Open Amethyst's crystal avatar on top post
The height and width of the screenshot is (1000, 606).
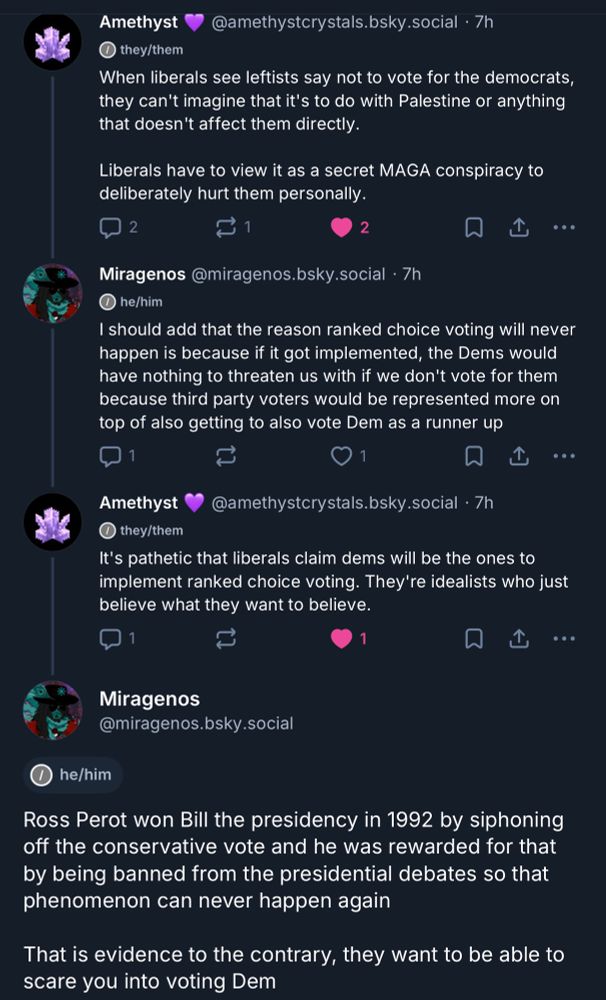pyautogui.click(x=52, y=41)
